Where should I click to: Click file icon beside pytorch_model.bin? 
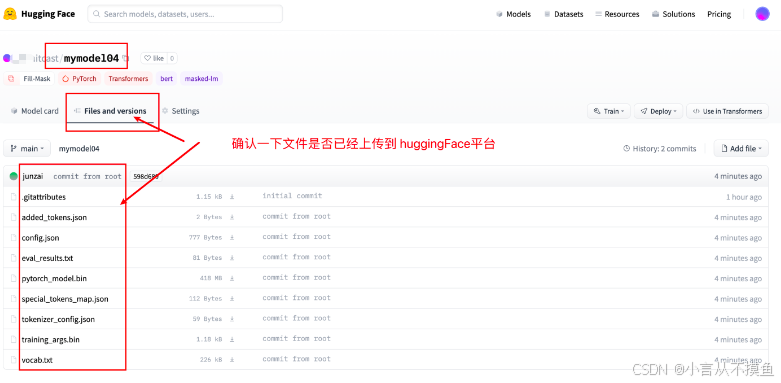(x=14, y=278)
